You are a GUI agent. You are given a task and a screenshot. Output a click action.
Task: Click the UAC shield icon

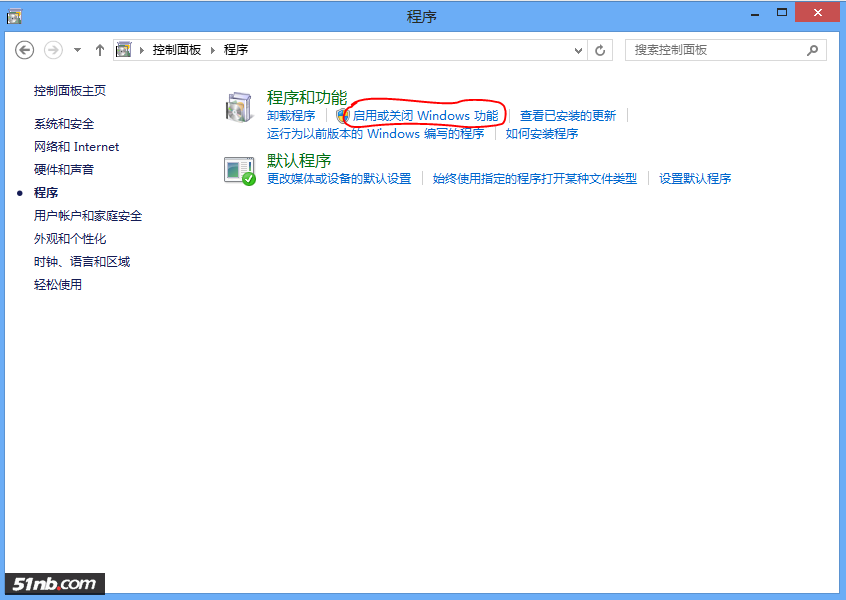coord(342,115)
